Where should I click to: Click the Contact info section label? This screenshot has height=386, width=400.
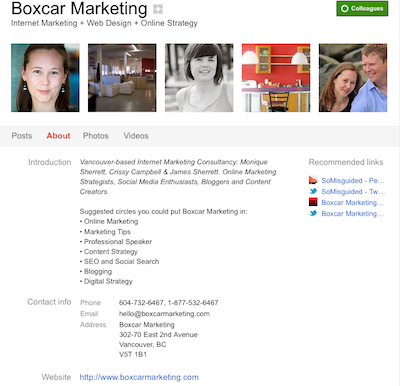pos(49,302)
